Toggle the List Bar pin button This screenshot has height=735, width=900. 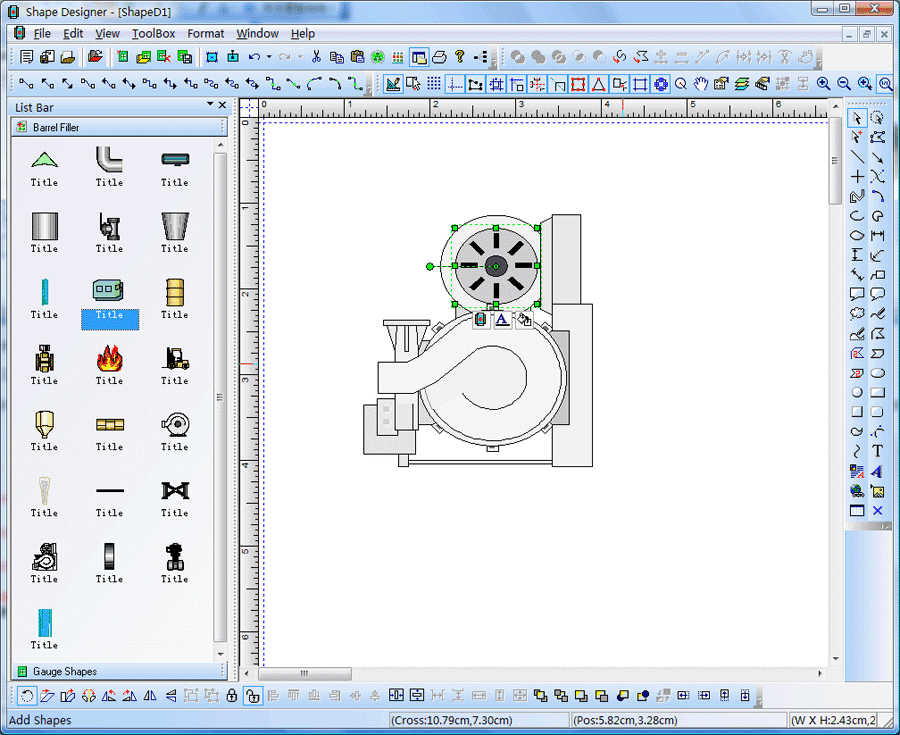click(x=222, y=104)
